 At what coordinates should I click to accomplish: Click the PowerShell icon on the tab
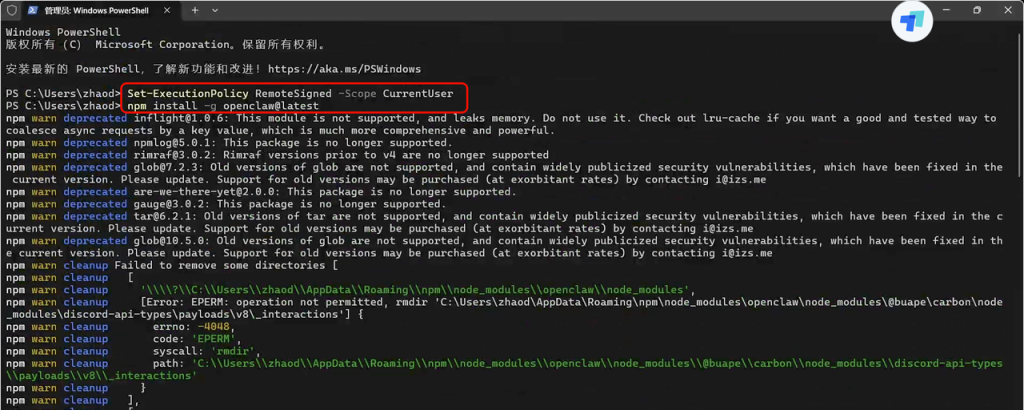[32, 10]
